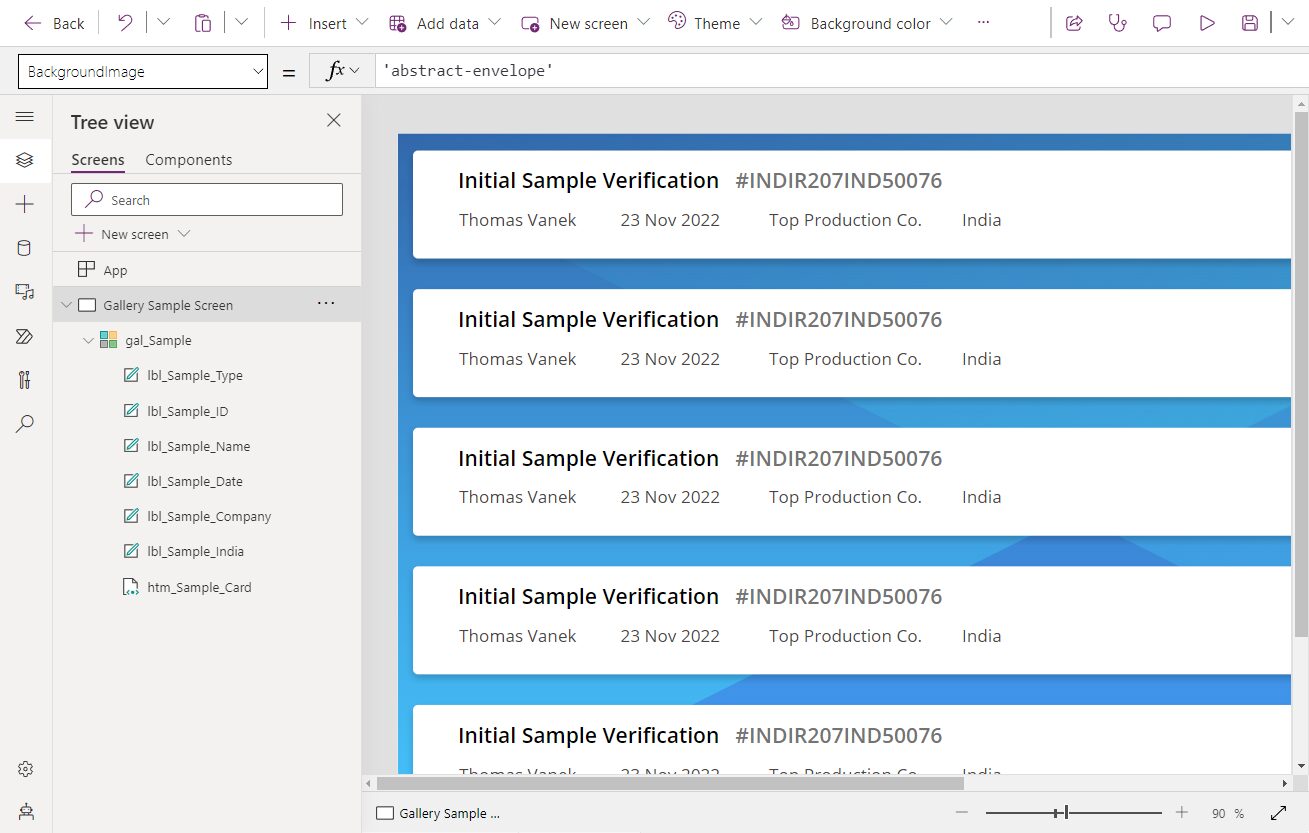Open the Tree view panel icon
Screen dimensions: 1309x833
coord(25,159)
